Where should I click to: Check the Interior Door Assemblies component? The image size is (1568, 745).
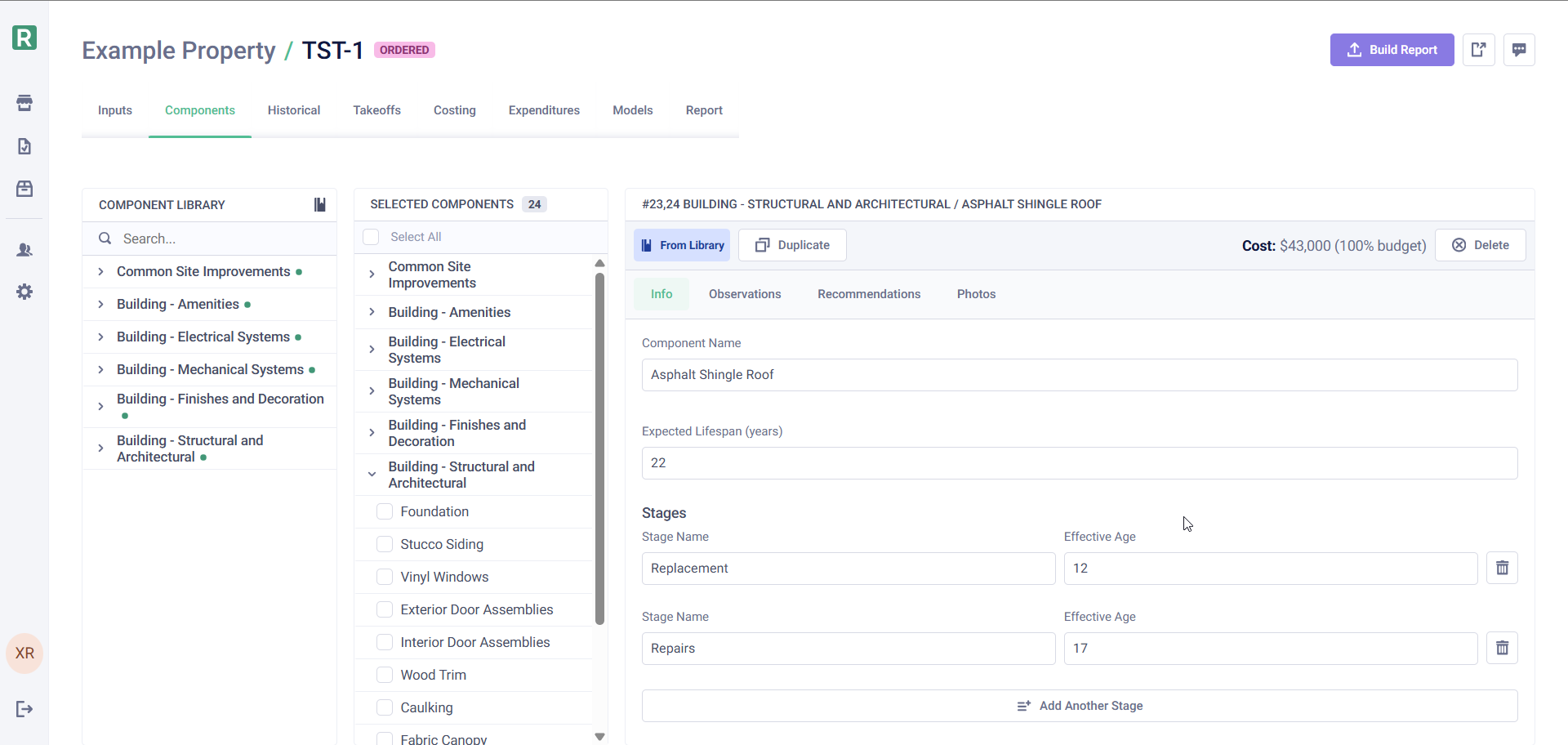click(385, 642)
